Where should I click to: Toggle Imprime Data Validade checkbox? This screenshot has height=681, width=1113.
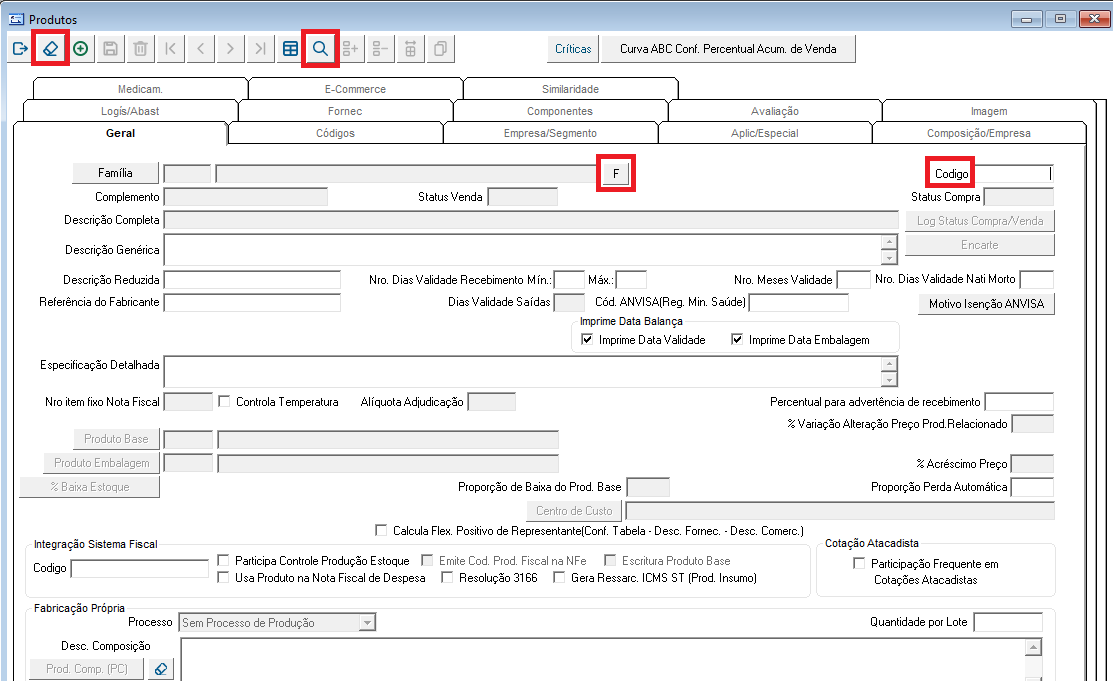pyautogui.click(x=587, y=339)
